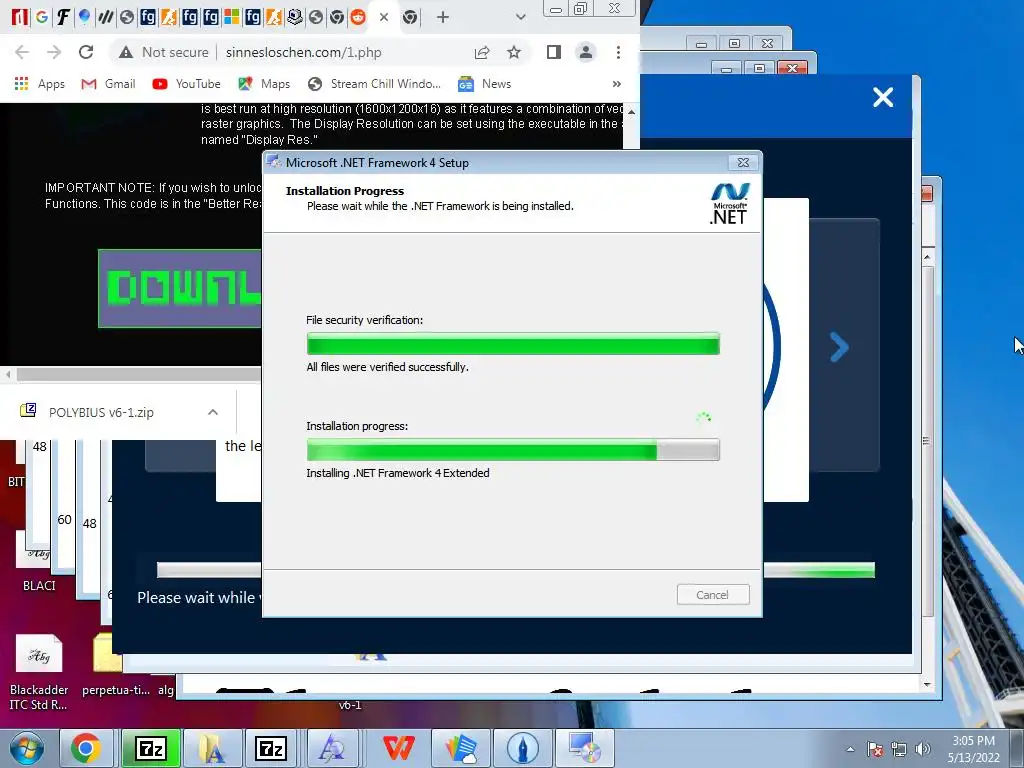
Task: Open the network tray icon
Action: [x=899, y=749]
